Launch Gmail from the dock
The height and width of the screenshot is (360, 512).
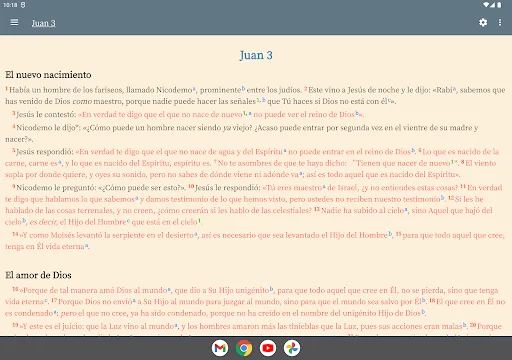click(220, 348)
